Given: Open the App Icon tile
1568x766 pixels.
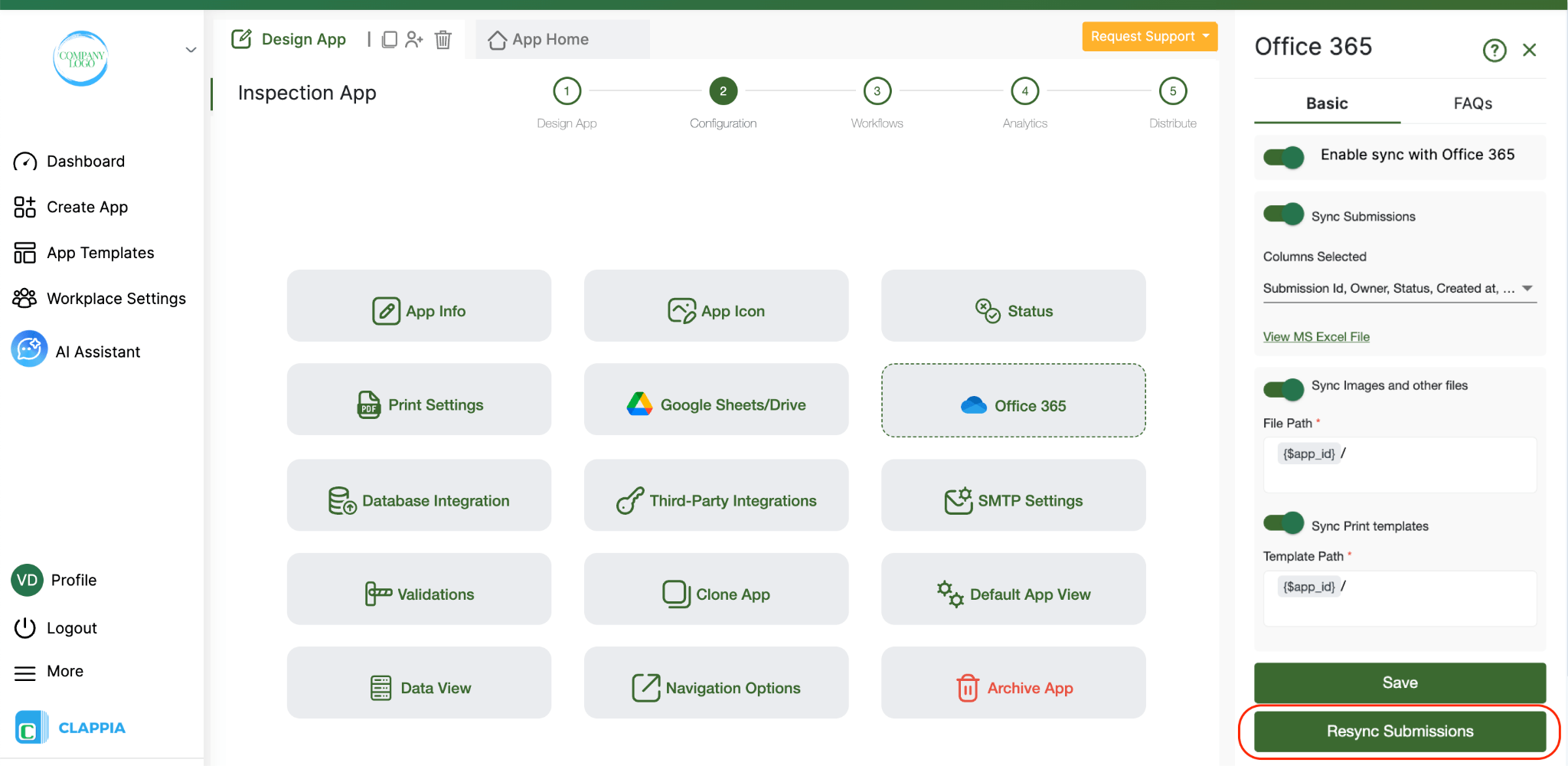Looking at the screenshot, I should click(x=716, y=306).
